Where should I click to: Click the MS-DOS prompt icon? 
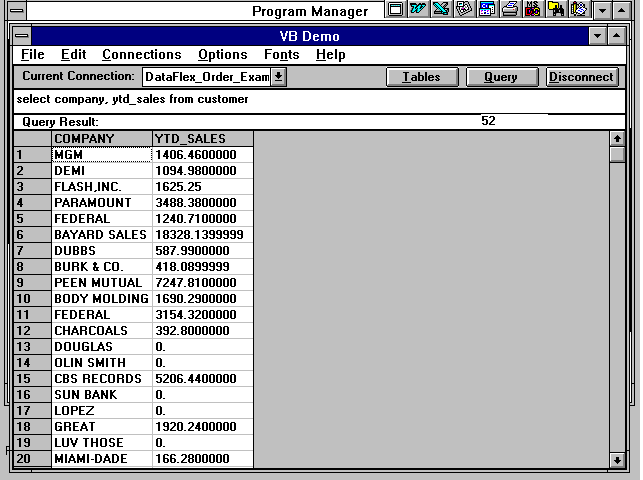pos(533,10)
